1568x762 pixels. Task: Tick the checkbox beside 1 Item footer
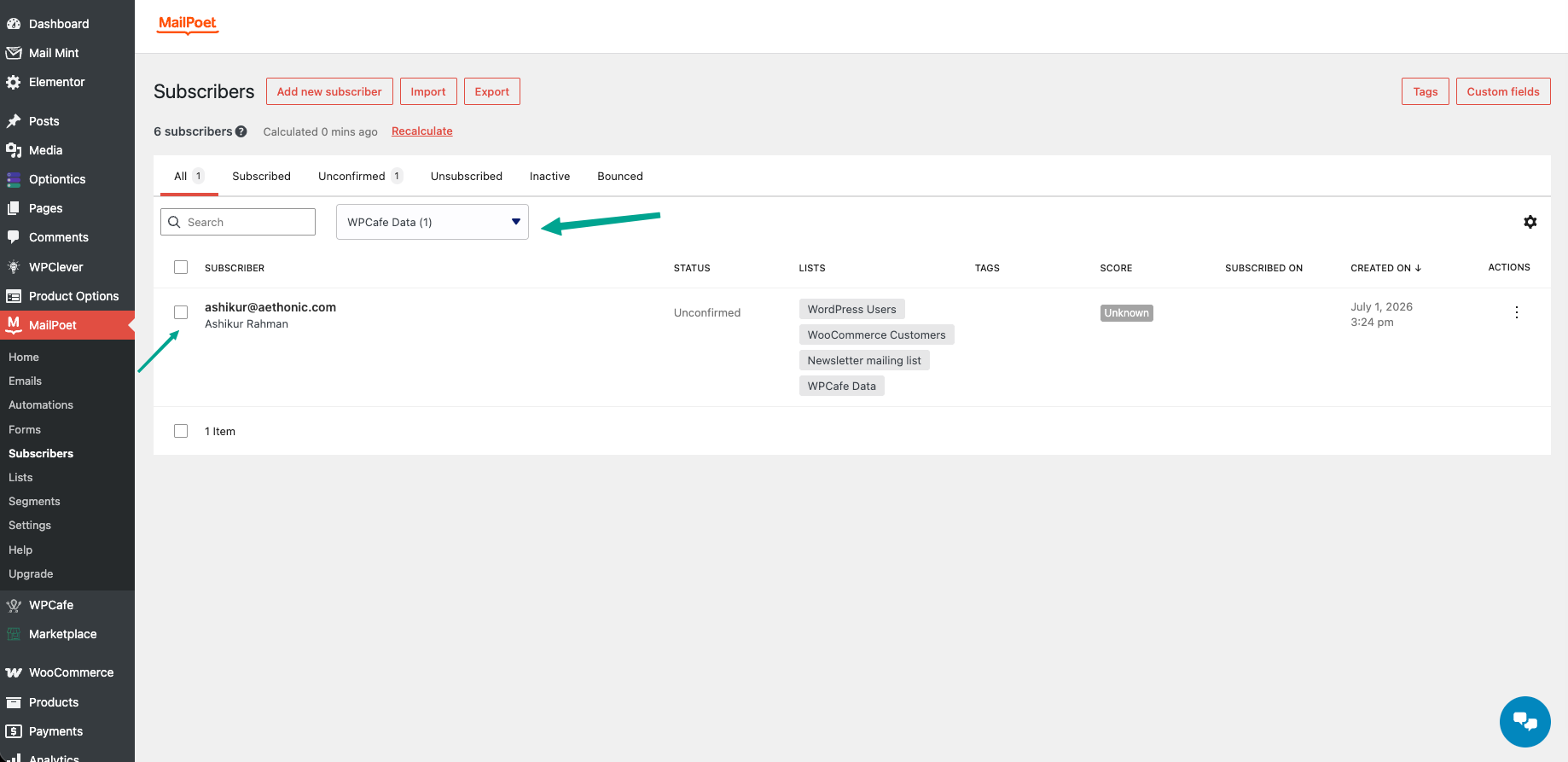point(181,431)
